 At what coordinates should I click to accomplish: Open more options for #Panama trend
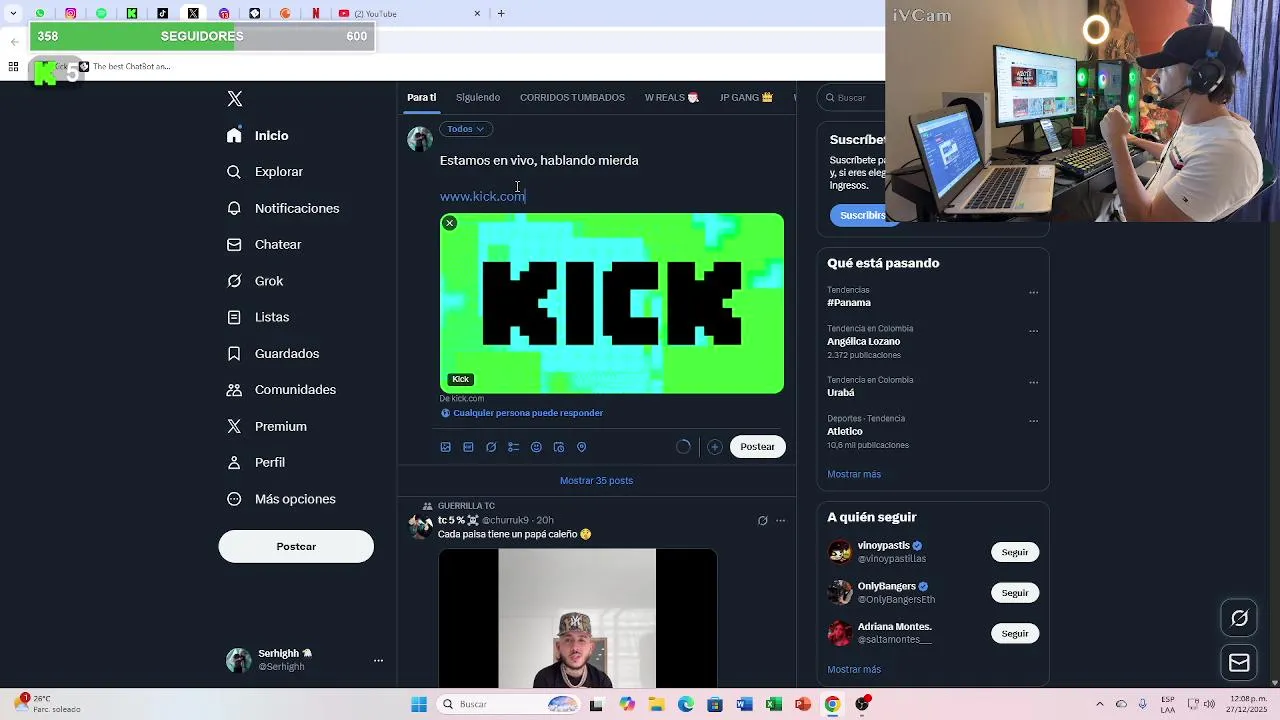pyautogui.click(x=1033, y=293)
